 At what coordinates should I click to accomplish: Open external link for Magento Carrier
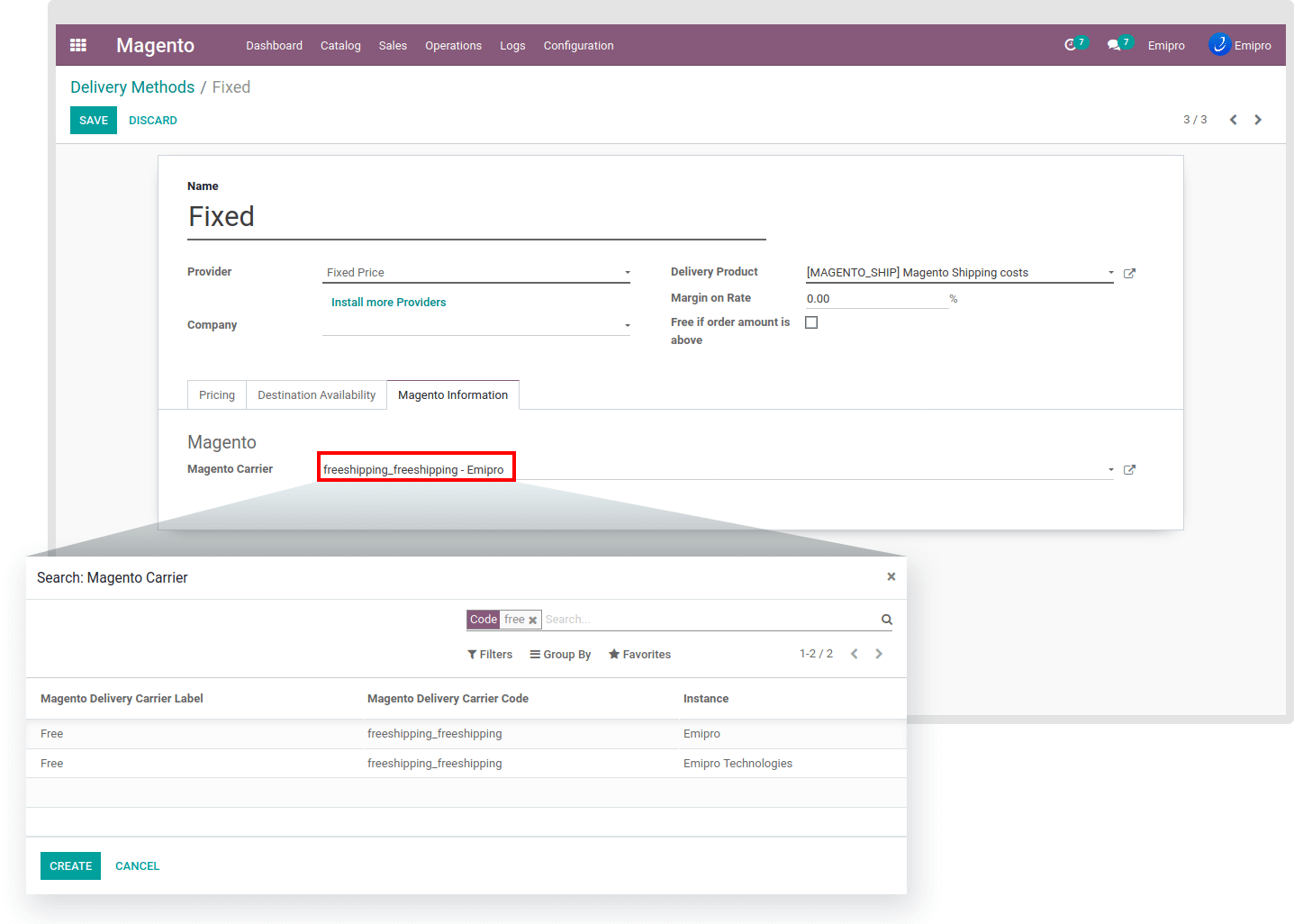click(x=1130, y=469)
